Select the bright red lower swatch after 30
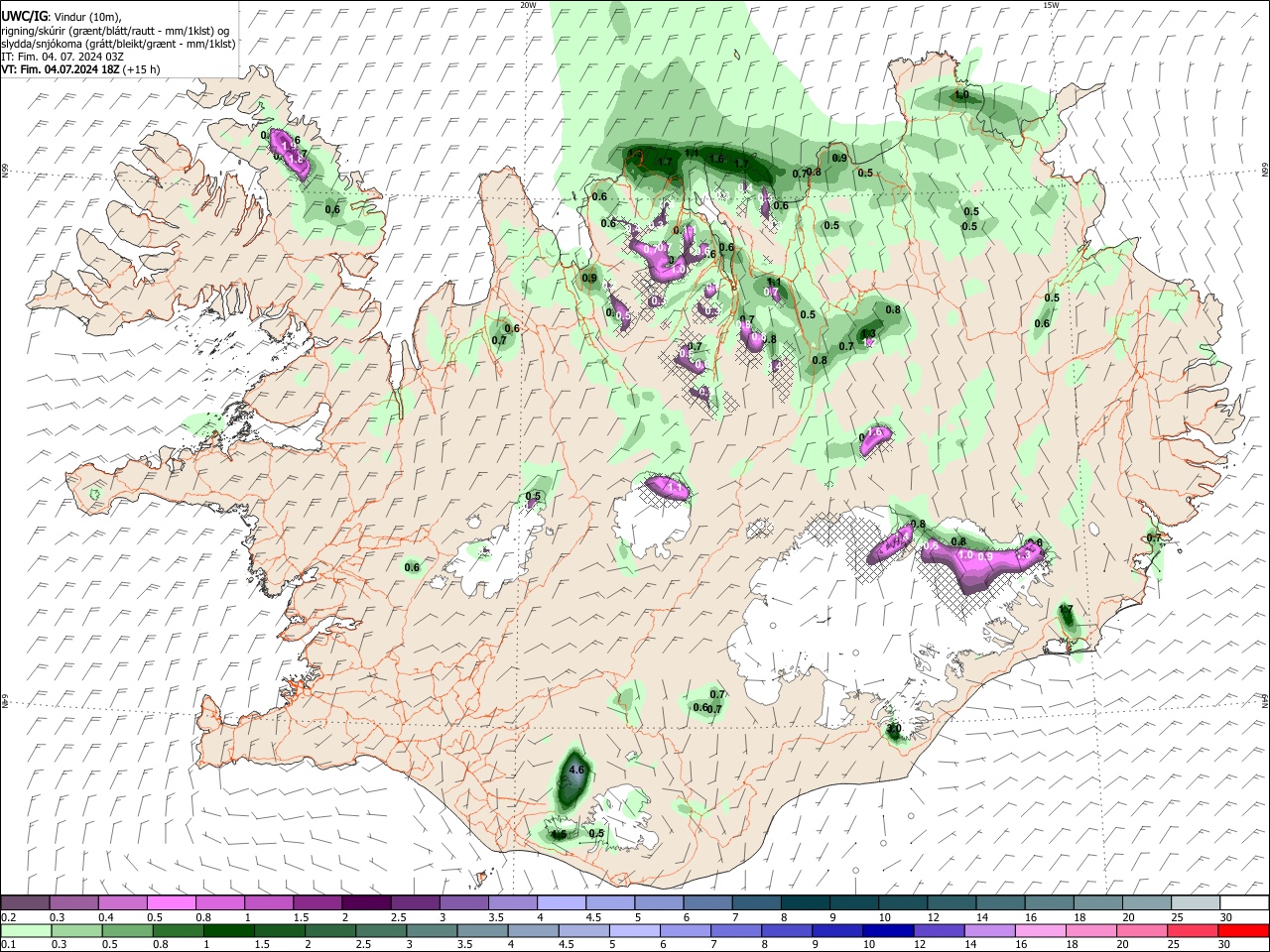This screenshot has width=1270, height=952. pos(1244,930)
